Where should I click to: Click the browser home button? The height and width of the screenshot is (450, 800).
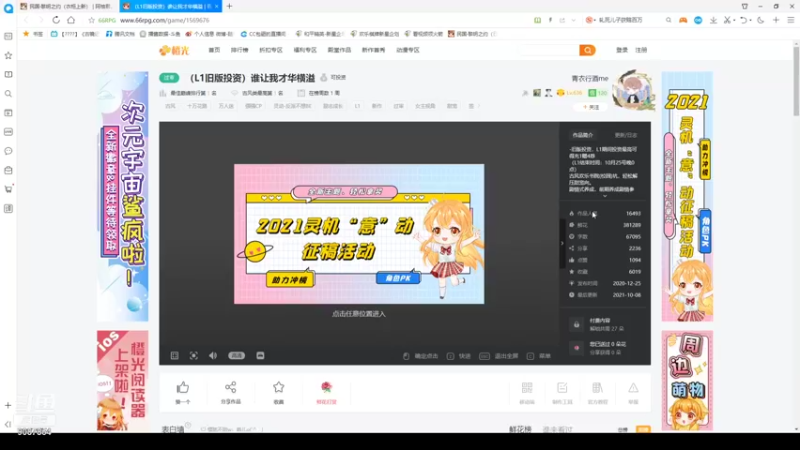tap(71, 20)
